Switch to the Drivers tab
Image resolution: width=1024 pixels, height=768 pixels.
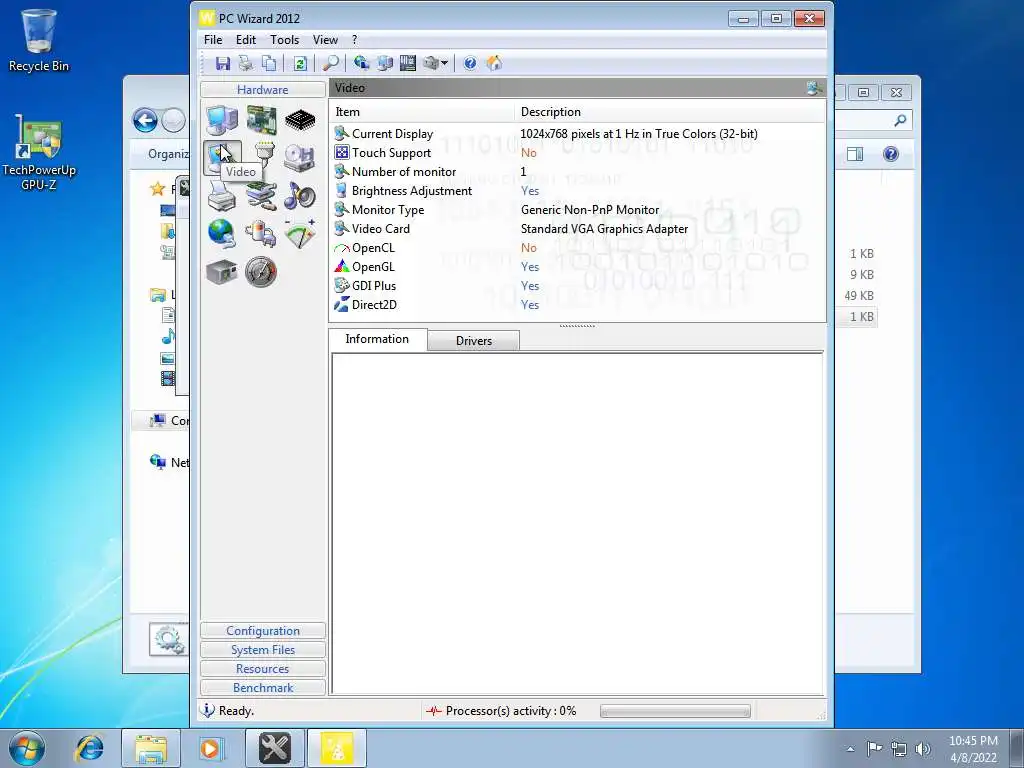pyautogui.click(x=473, y=341)
